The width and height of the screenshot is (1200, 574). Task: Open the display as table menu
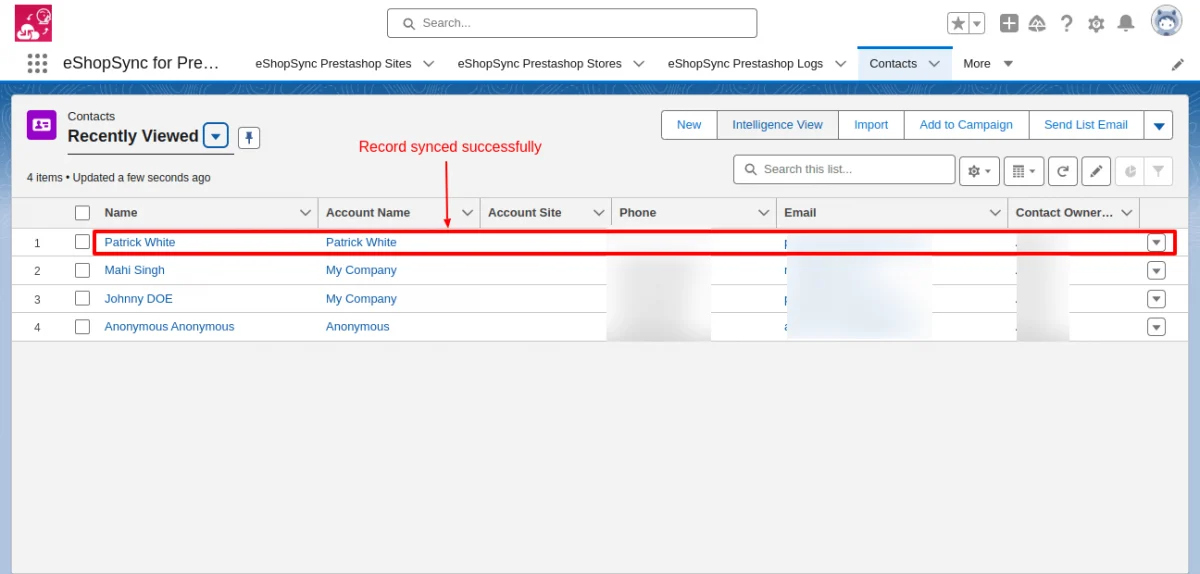(x=1023, y=171)
